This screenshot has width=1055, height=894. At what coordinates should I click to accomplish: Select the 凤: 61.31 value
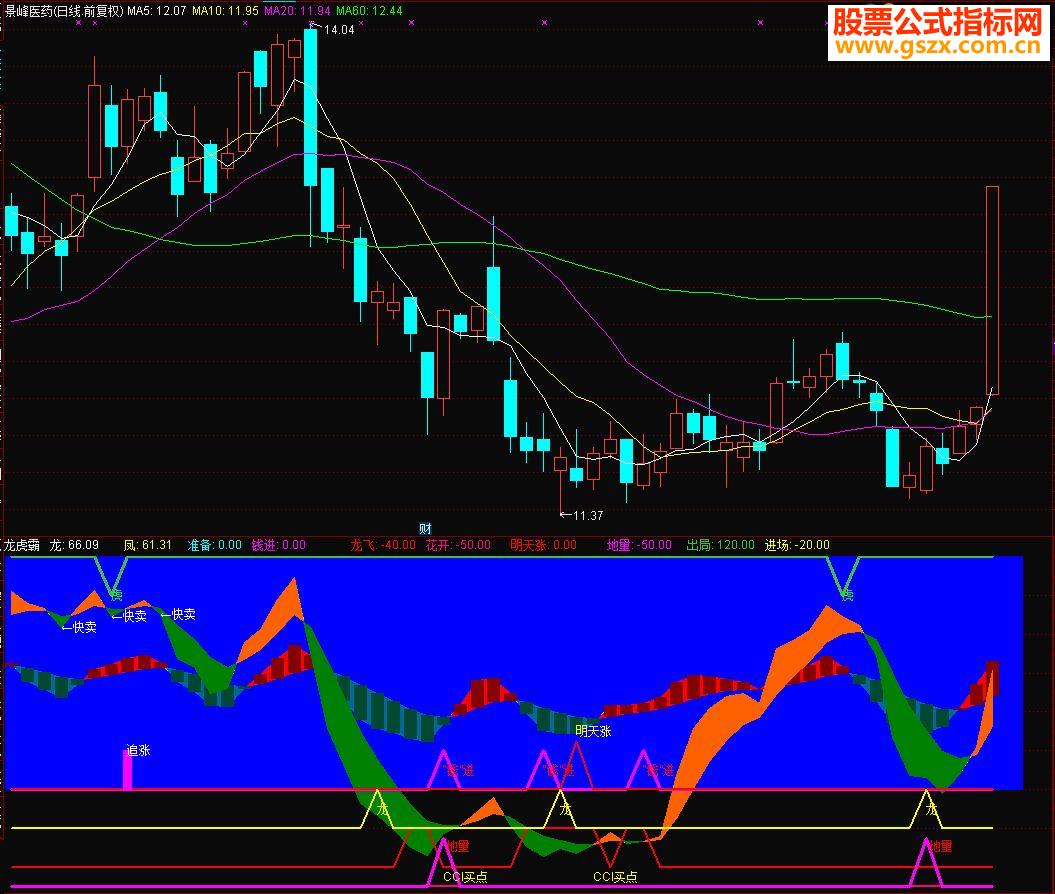(x=147, y=545)
